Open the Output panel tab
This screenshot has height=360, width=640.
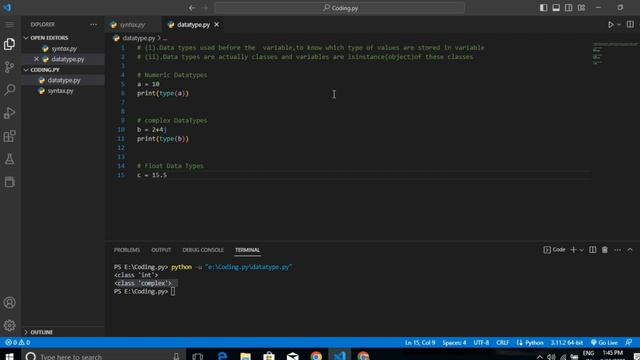click(161, 250)
